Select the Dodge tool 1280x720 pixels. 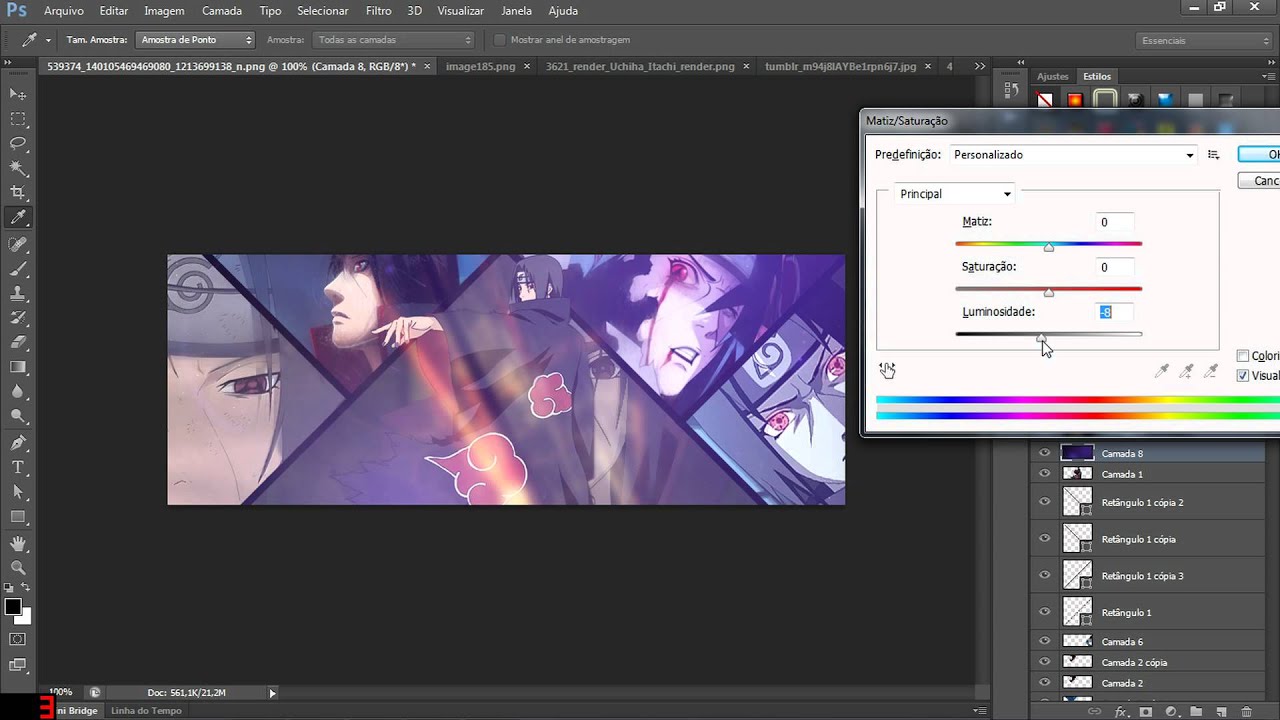(18, 416)
